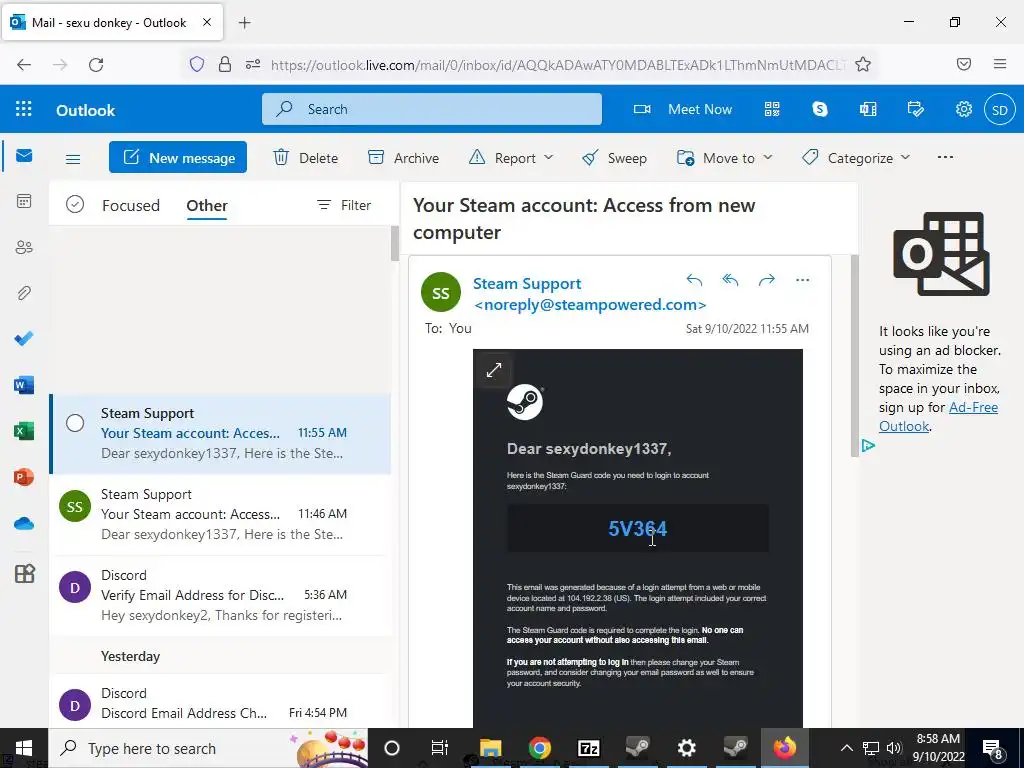
Task: Open the To Do checkmark sidebar icon
Action: 24,338
